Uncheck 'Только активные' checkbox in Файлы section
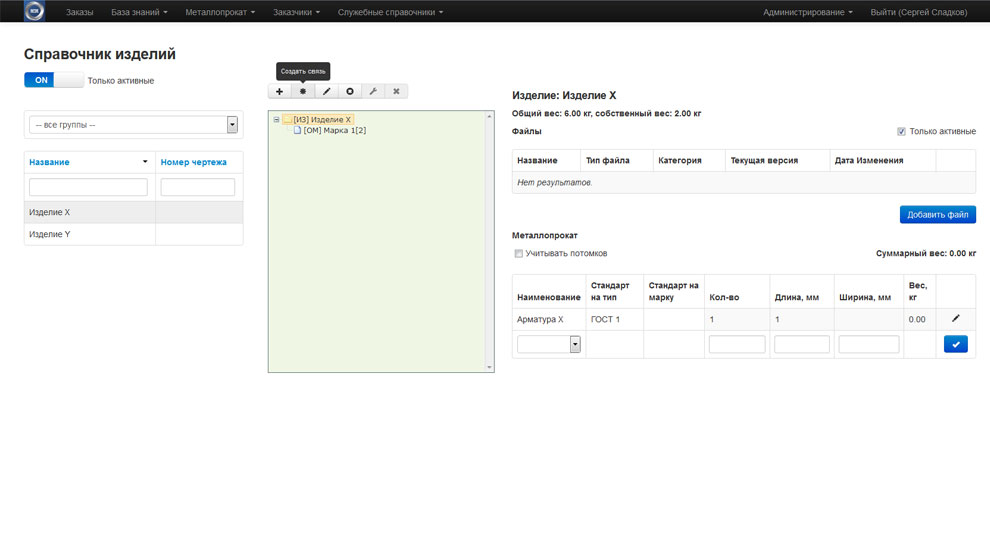The height and width of the screenshot is (545, 990). pos(901,131)
